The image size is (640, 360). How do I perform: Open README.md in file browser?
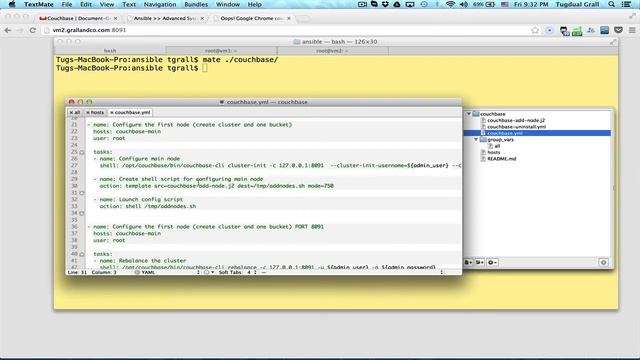click(502, 159)
